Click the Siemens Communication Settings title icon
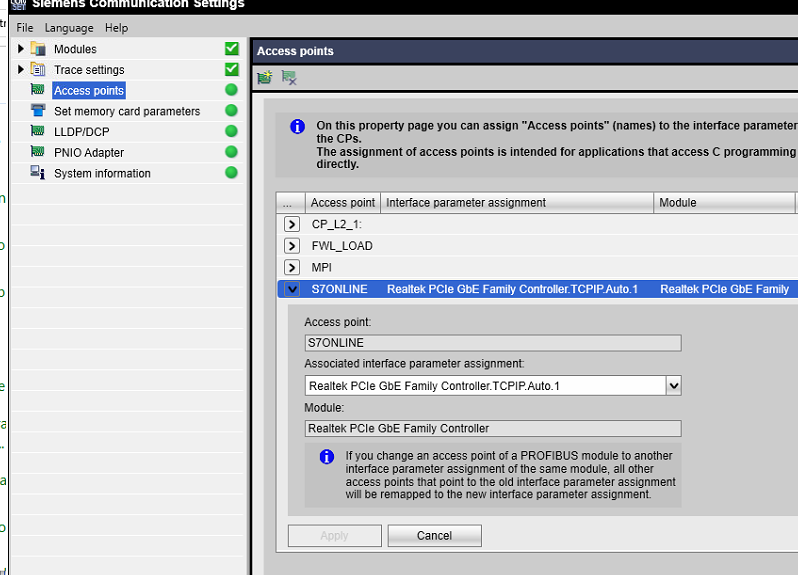This screenshot has height=575, width=798. coord(18,4)
